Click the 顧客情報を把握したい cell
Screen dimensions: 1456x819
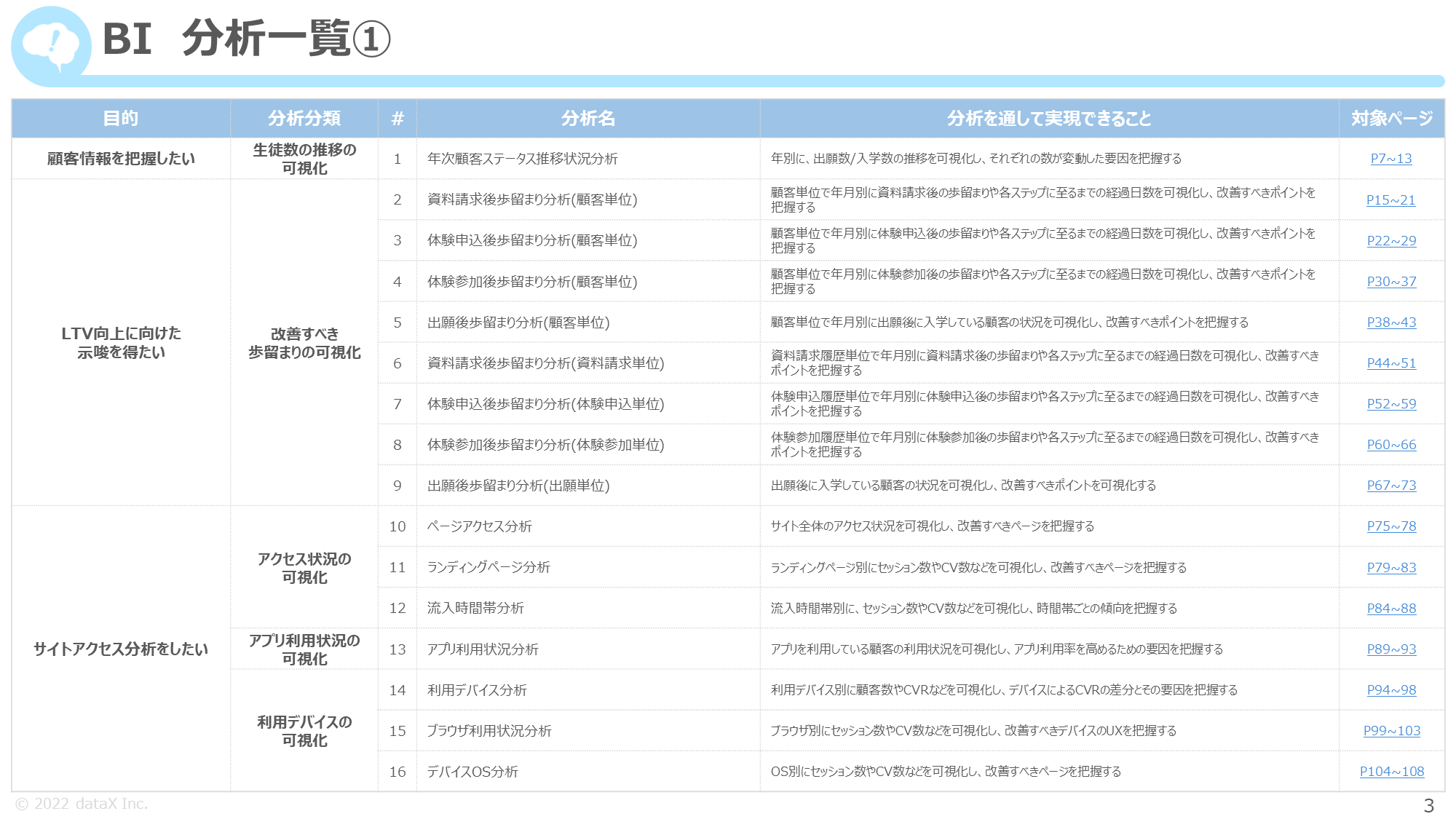(121, 159)
